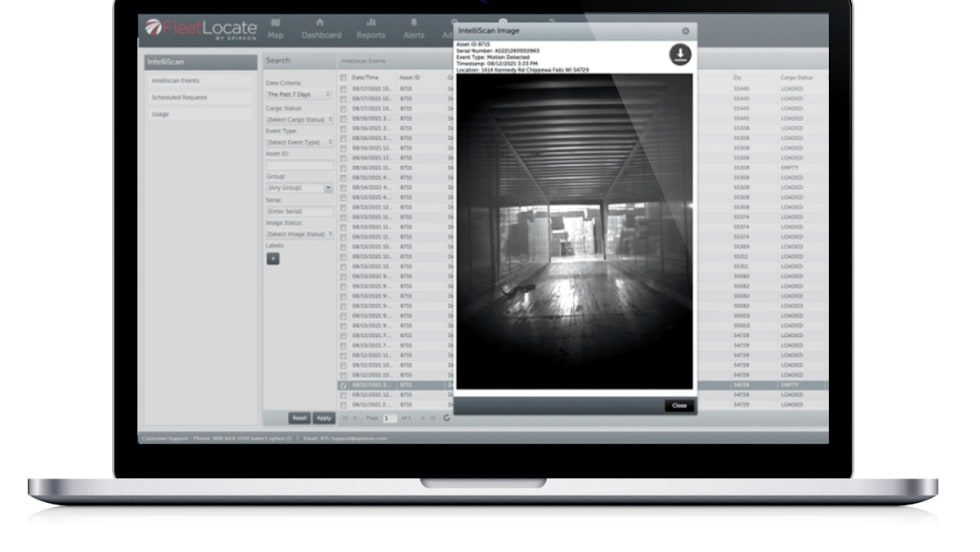Click the FleetLocate logo

[200, 28]
